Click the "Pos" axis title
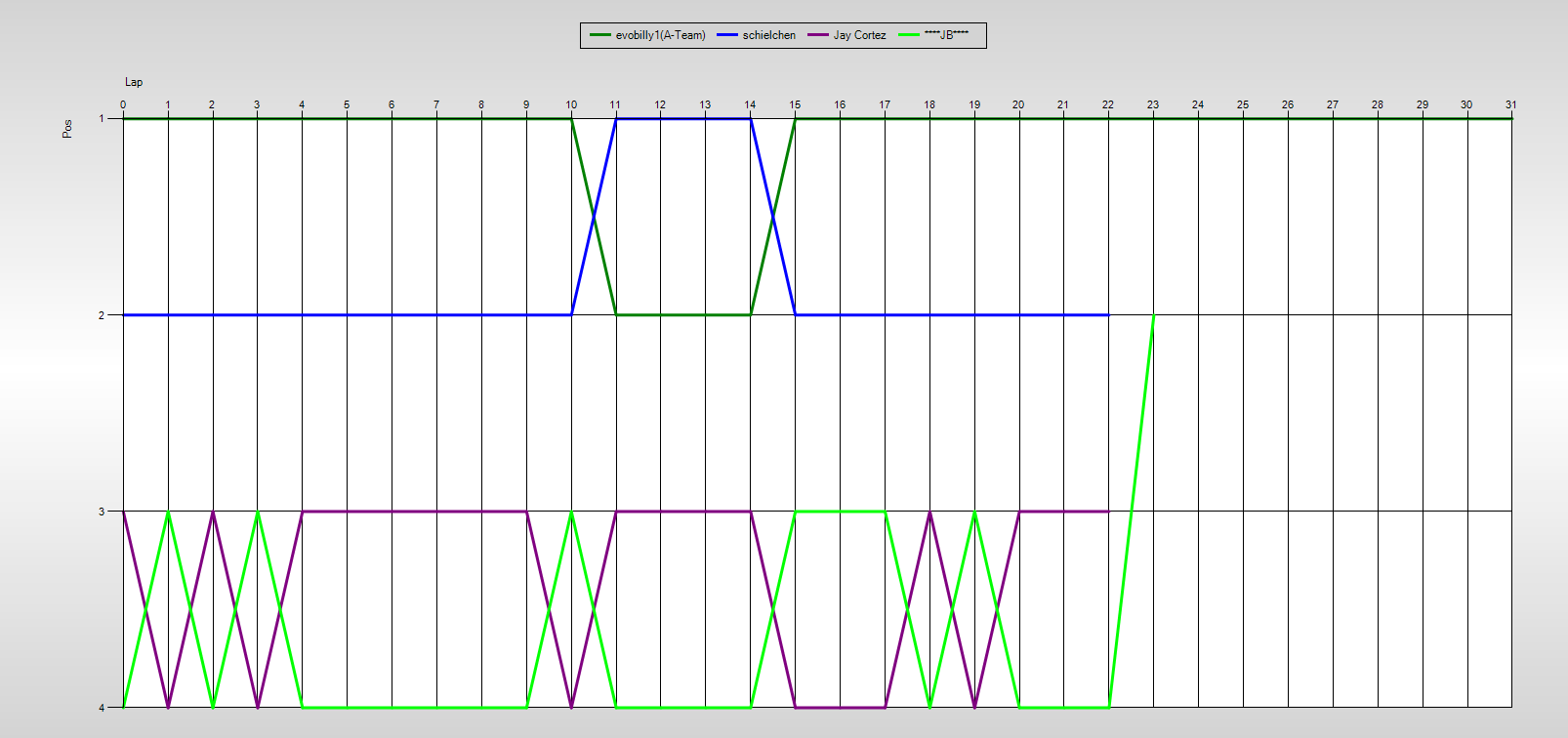Viewport: 1568px width, 738px height. pyautogui.click(x=67, y=129)
